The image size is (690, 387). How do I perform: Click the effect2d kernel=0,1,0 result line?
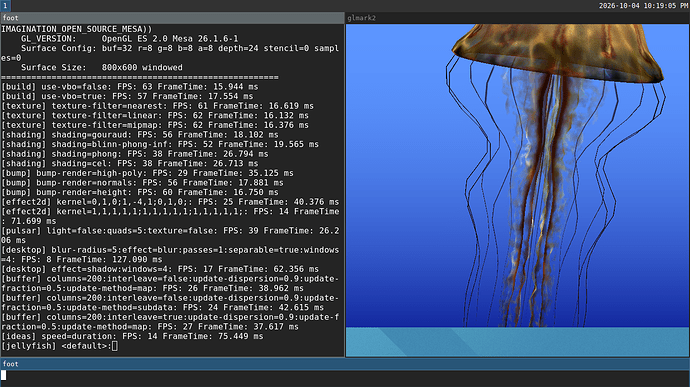170,202
